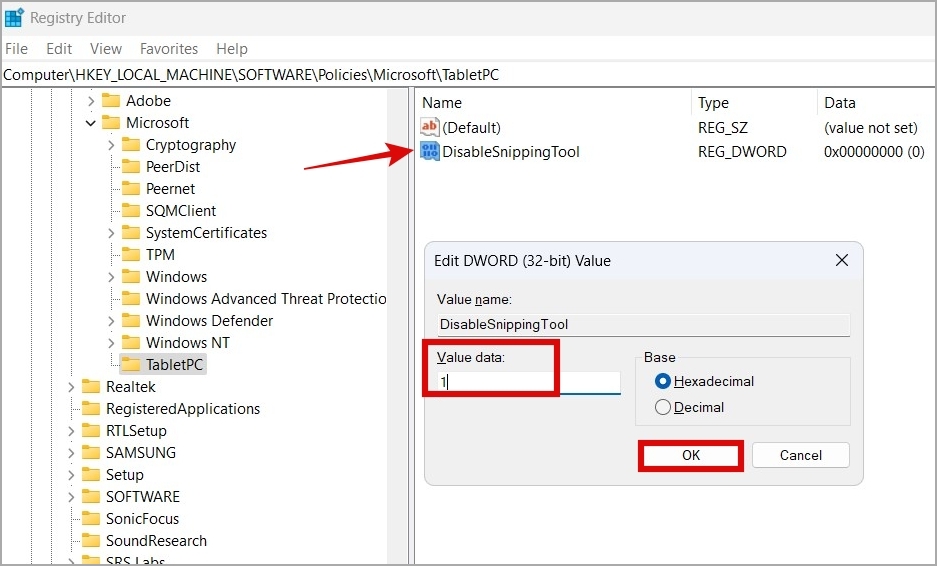Click the SQMClient folder icon
937x566 pixels.
[130, 210]
